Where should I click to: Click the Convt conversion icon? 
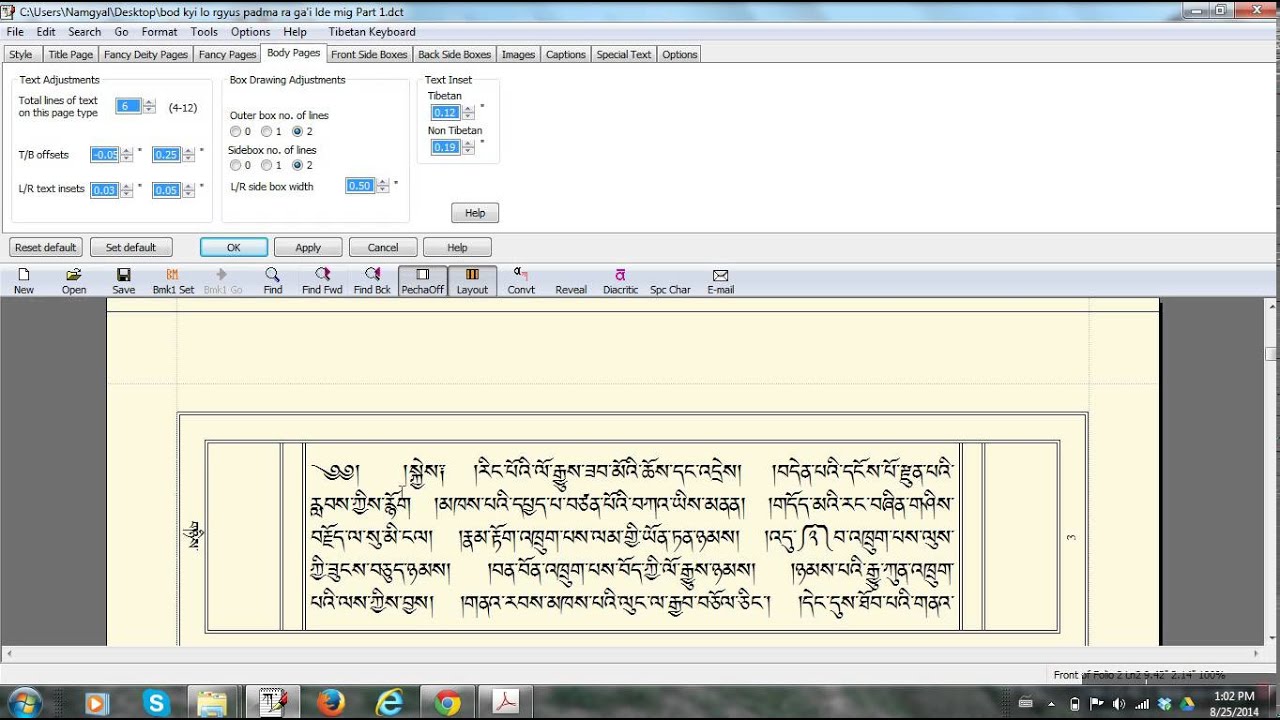click(x=521, y=281)
